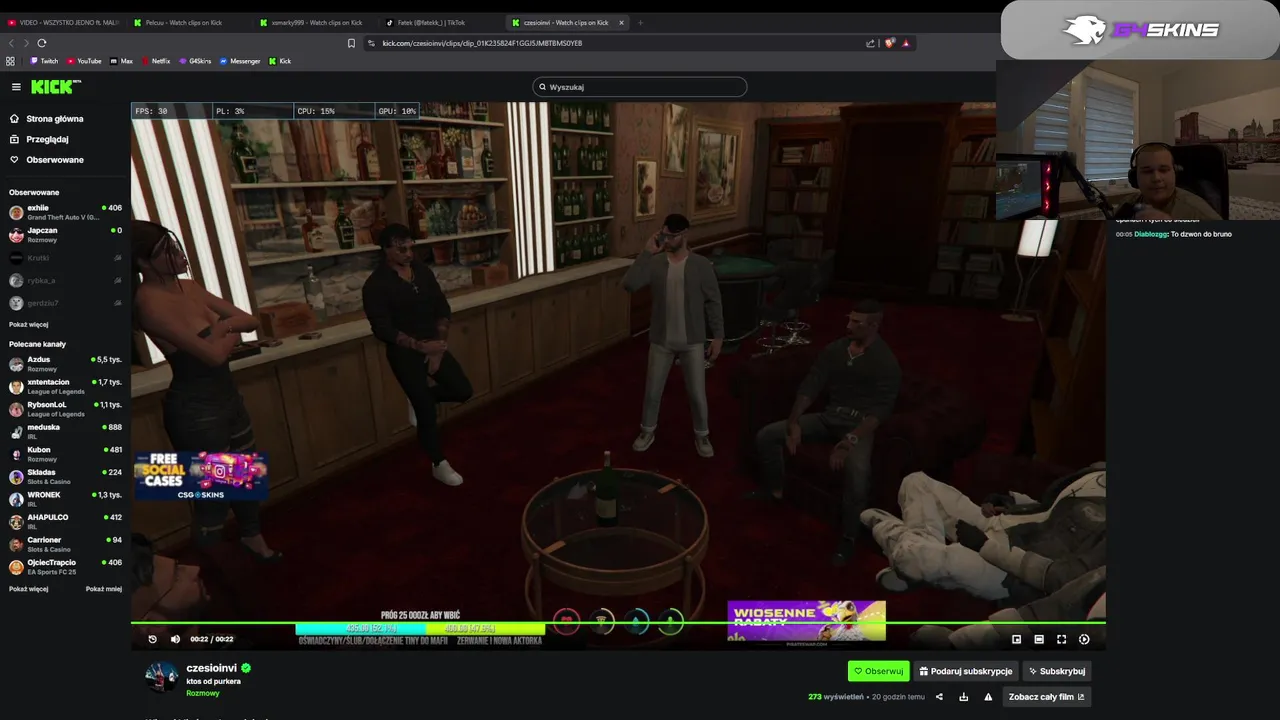Open the Netflix bookmark
1280x720 pixels.
[x=155, y=61]
